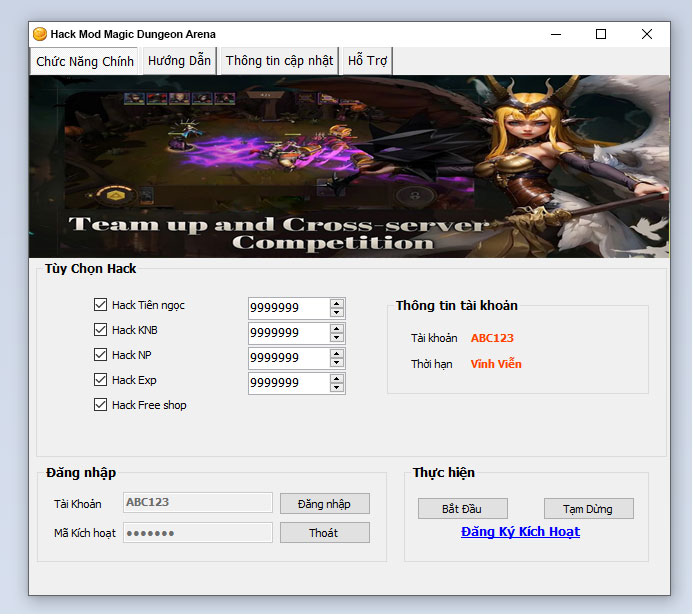Screen dimensions: 693x616
Task: Uncheck the Hack Tiên ngọc checkbox
Action: click(100, 304)
